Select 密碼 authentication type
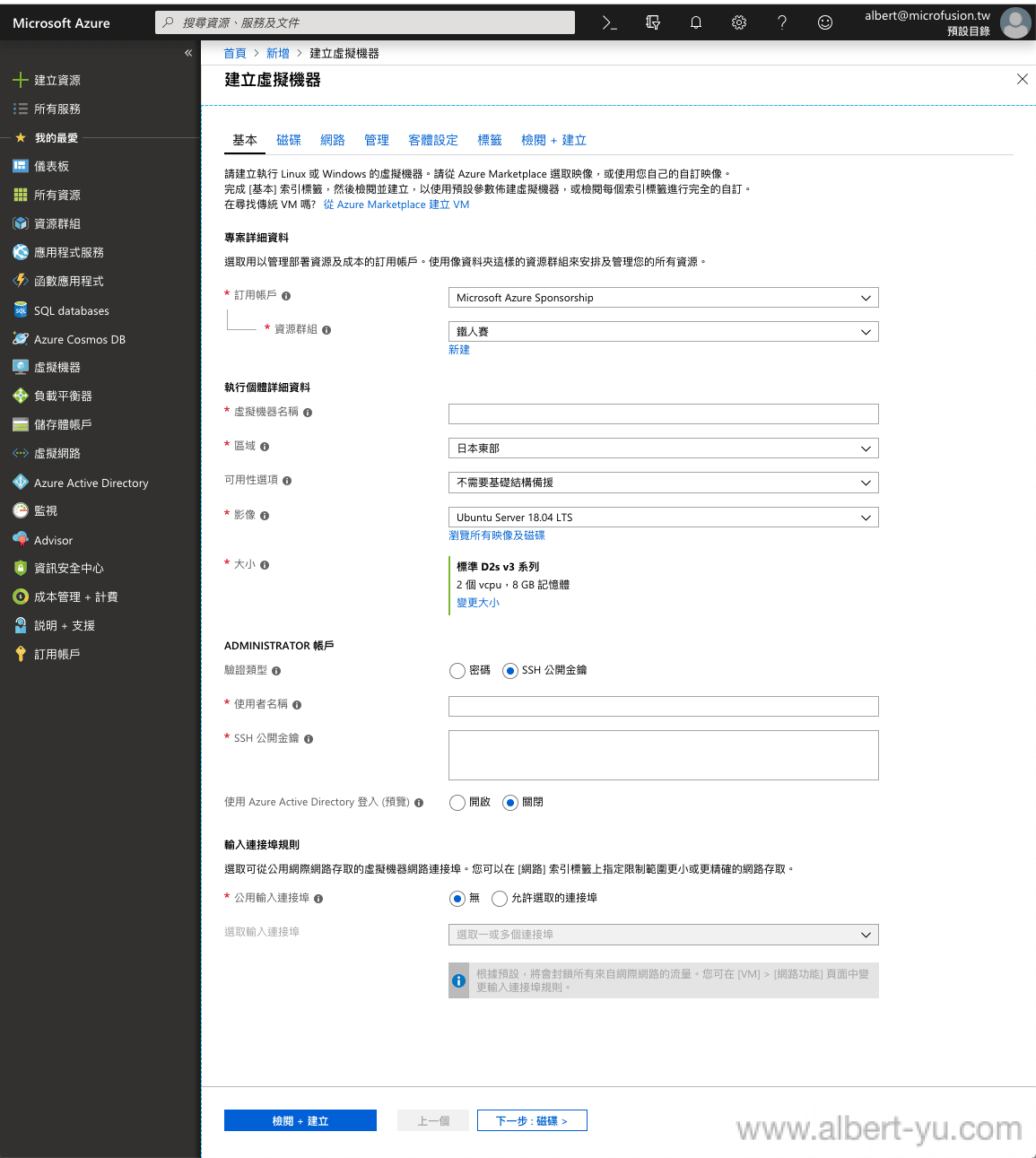 click(x=457, y=671)
